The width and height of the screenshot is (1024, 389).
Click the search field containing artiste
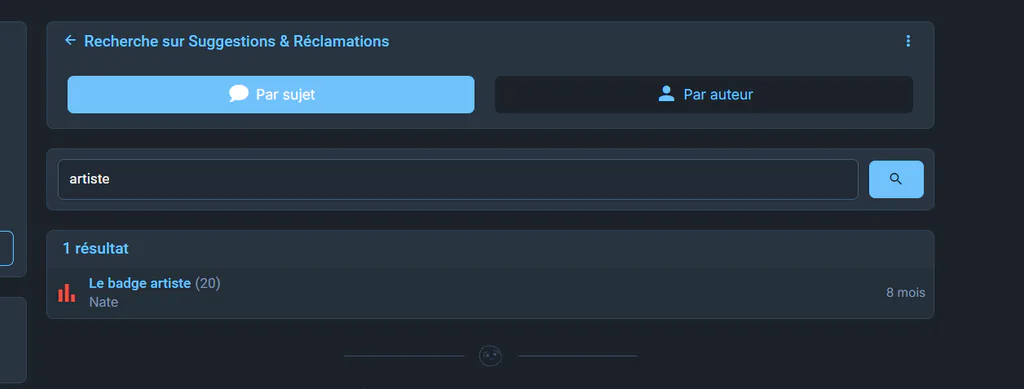[x=458, y=179]
